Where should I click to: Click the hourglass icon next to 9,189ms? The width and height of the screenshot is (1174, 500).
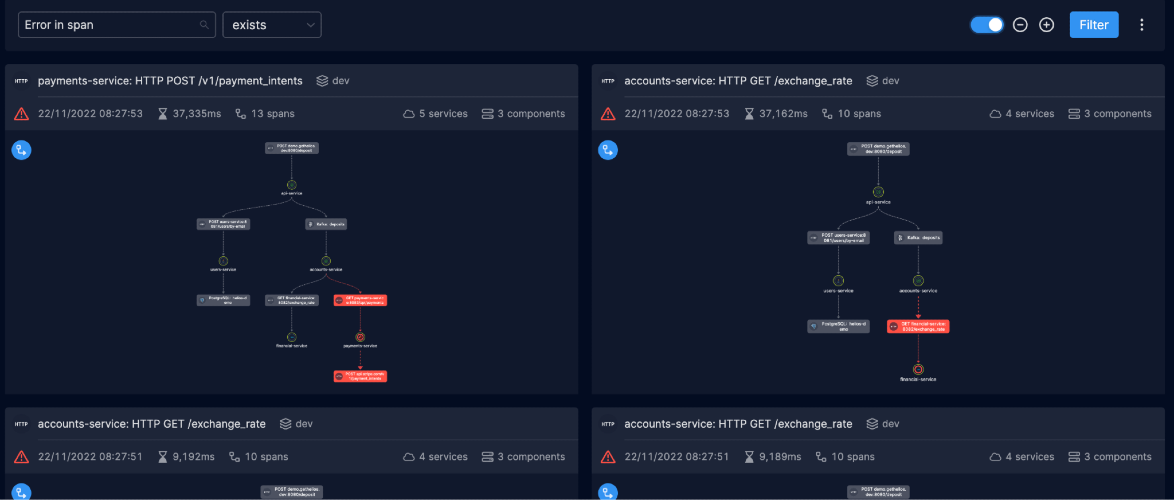(x=750, y=457)
